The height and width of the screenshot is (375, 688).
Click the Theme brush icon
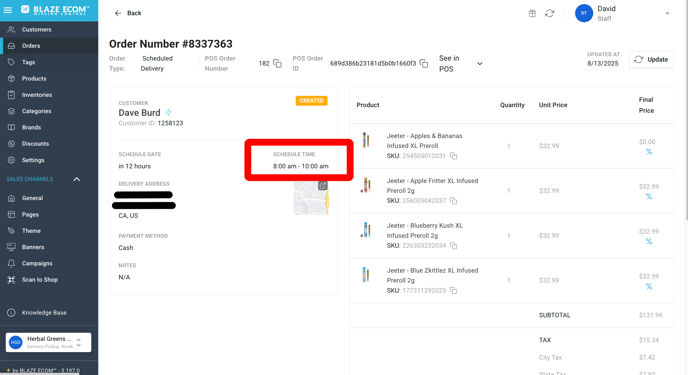[11, 231]
